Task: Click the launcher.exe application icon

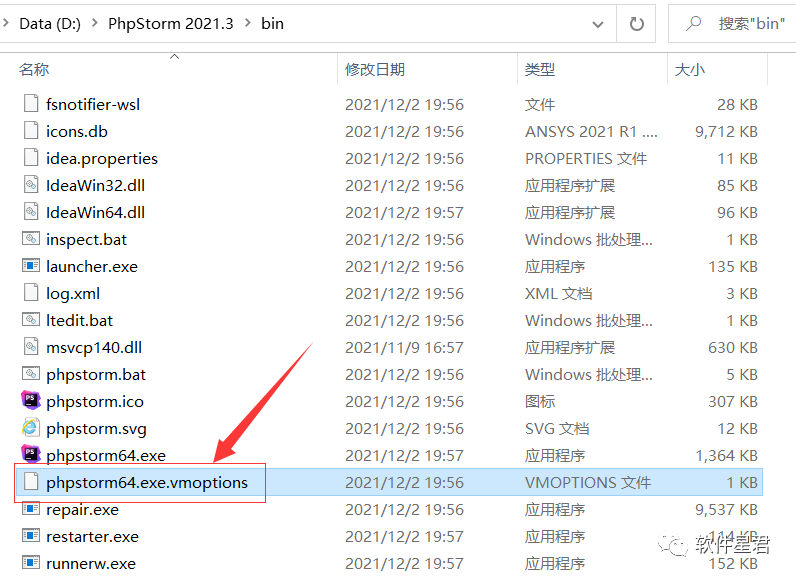Action: [x=31, y=265]
